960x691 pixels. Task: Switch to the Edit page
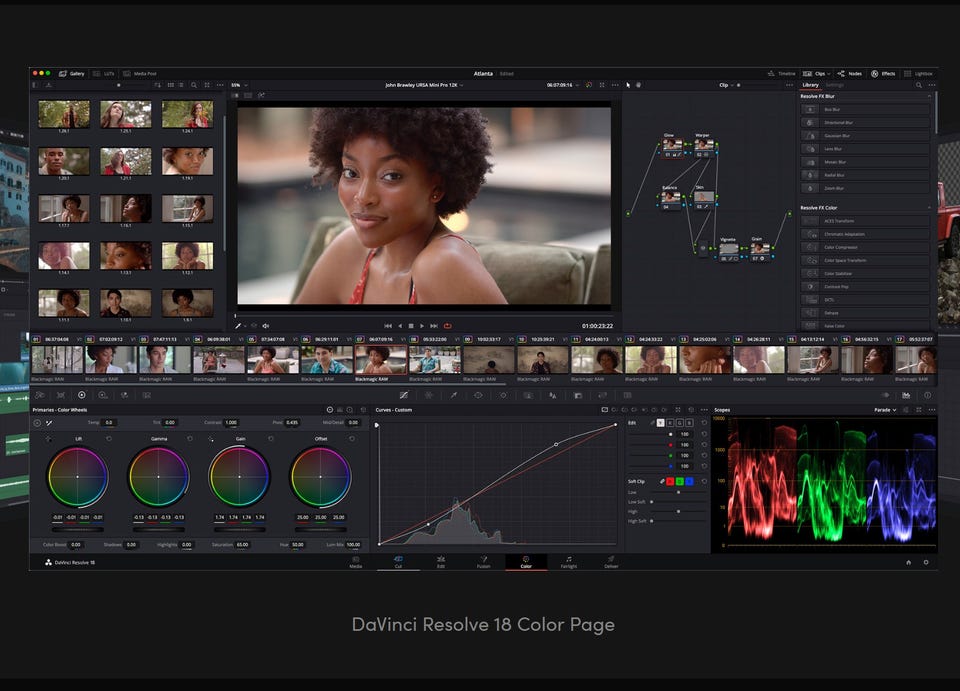click(441, 562)
